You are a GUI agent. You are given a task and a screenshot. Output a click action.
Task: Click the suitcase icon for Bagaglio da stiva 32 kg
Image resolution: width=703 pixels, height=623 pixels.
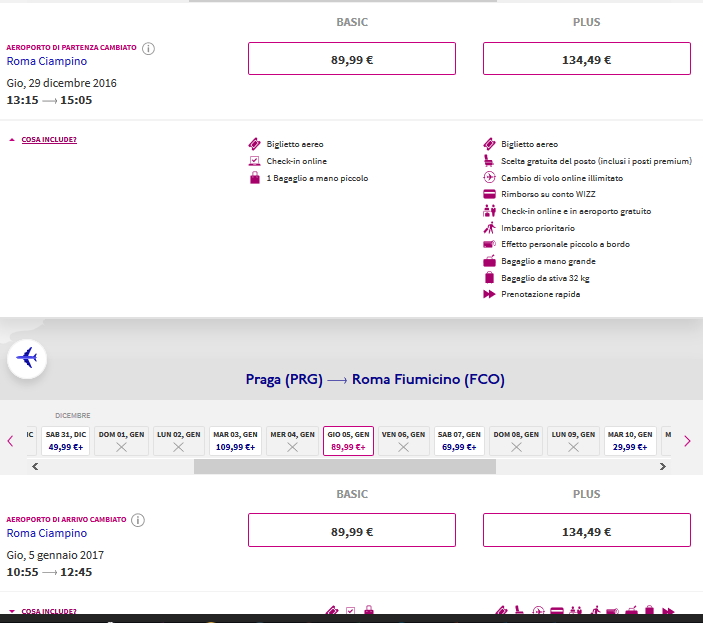tap(489, 278)
